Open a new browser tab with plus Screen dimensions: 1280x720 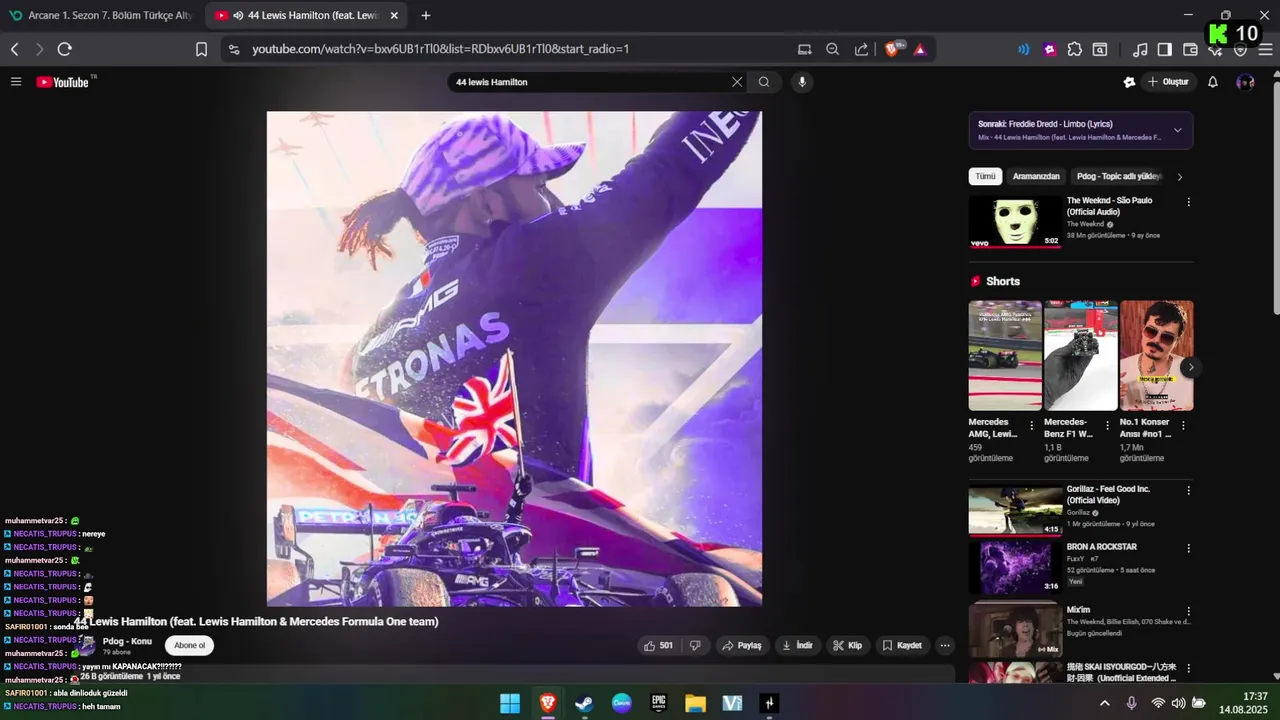point(426,16)
